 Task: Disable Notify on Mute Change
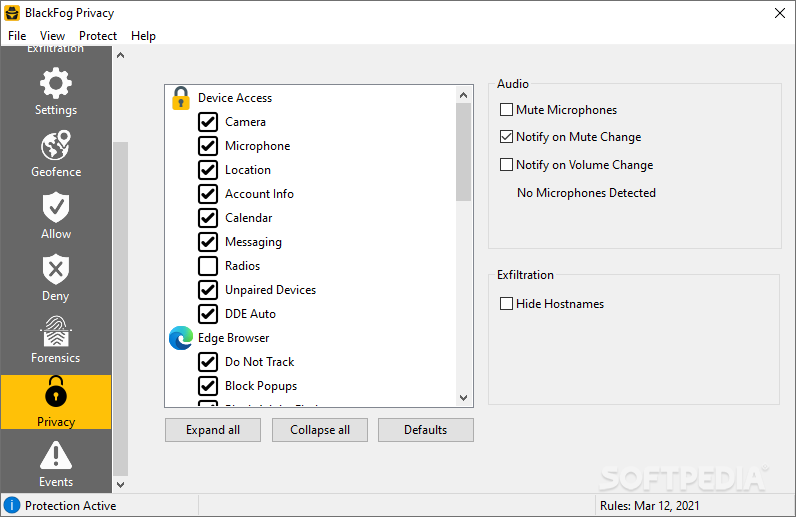[506, 137]
